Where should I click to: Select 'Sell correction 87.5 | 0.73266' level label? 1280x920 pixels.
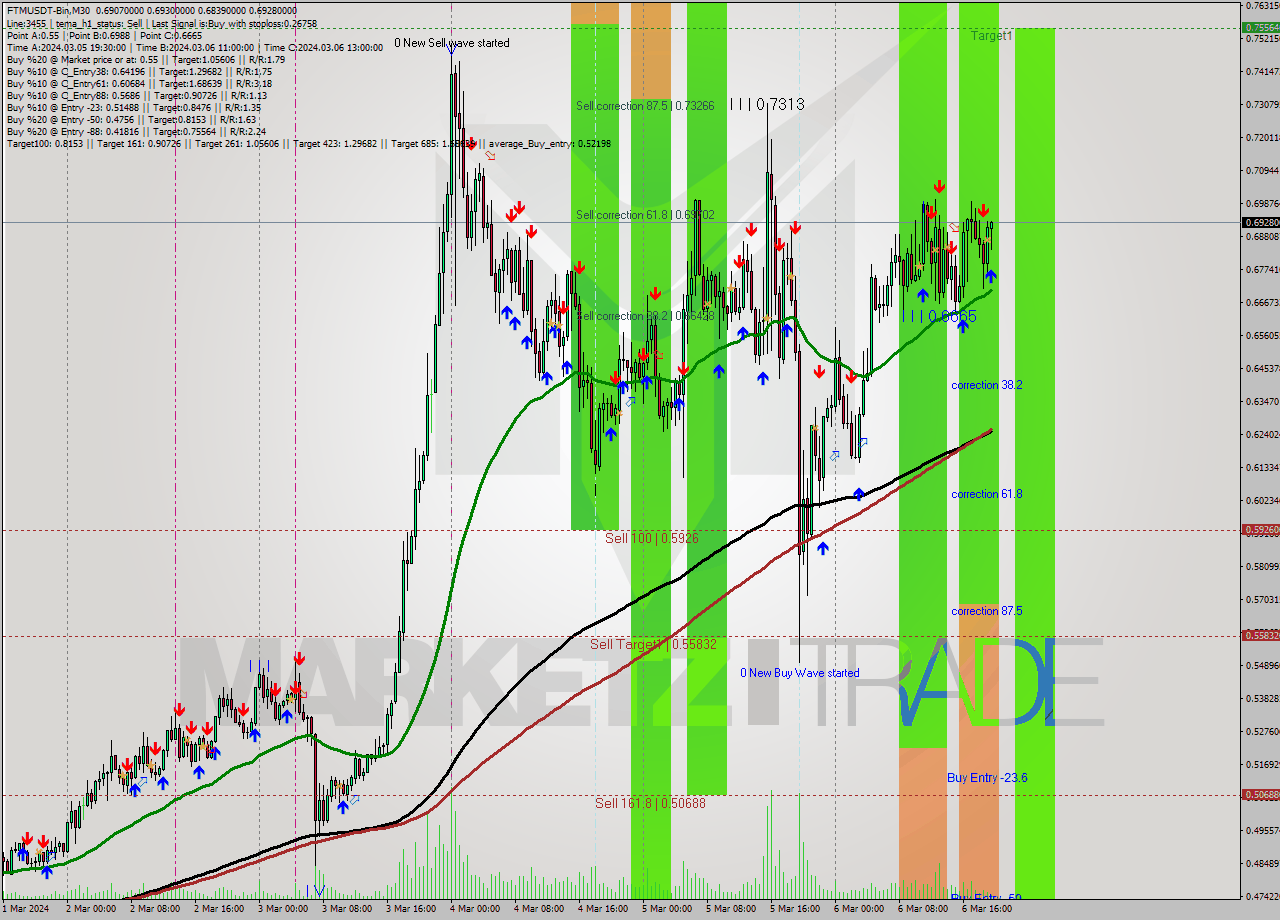click(x=645, y=105)
